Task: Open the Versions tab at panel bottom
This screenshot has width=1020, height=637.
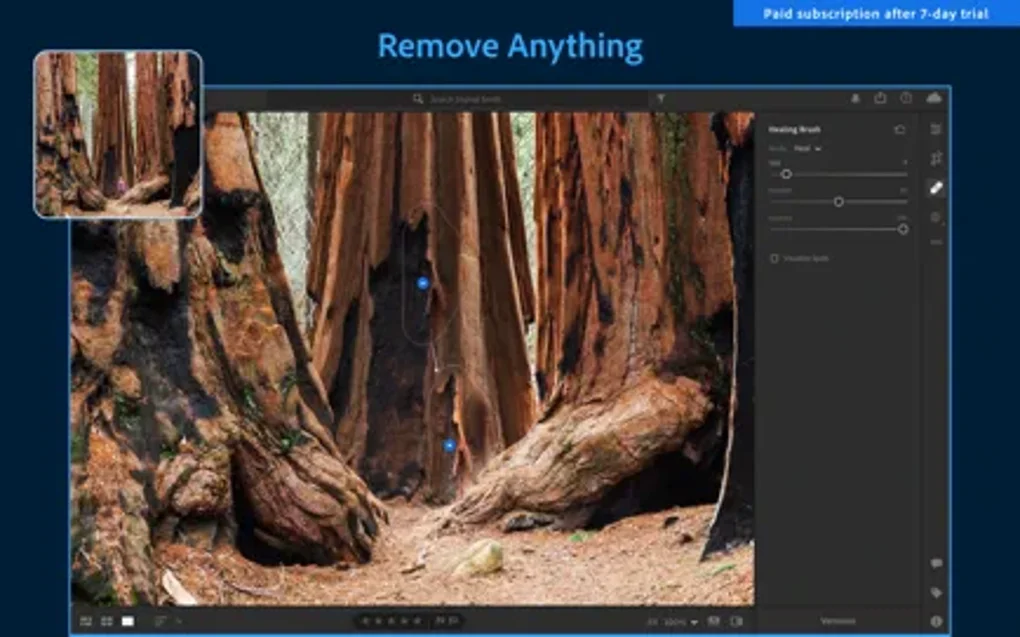Action: [837, 621]
